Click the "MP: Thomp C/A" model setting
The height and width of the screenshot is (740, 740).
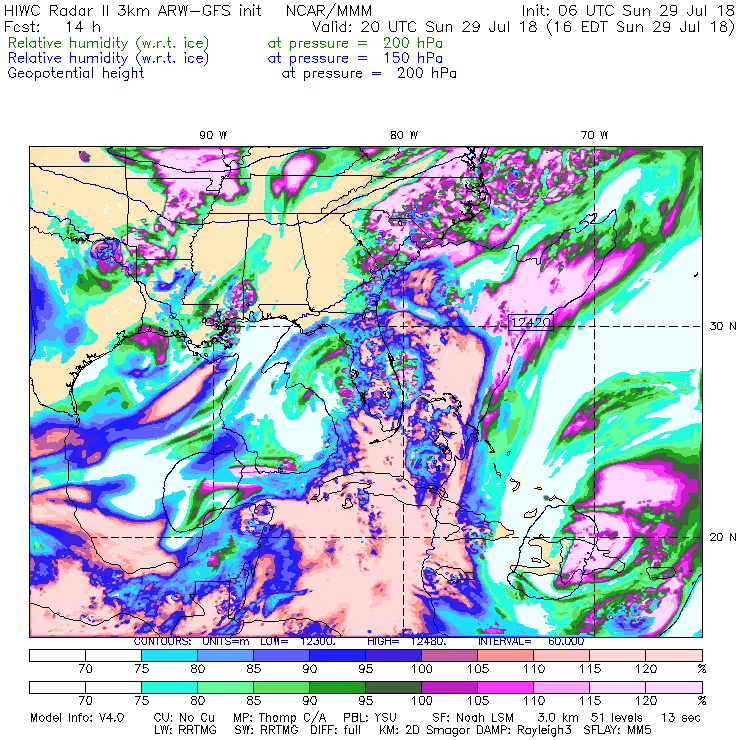279,718
